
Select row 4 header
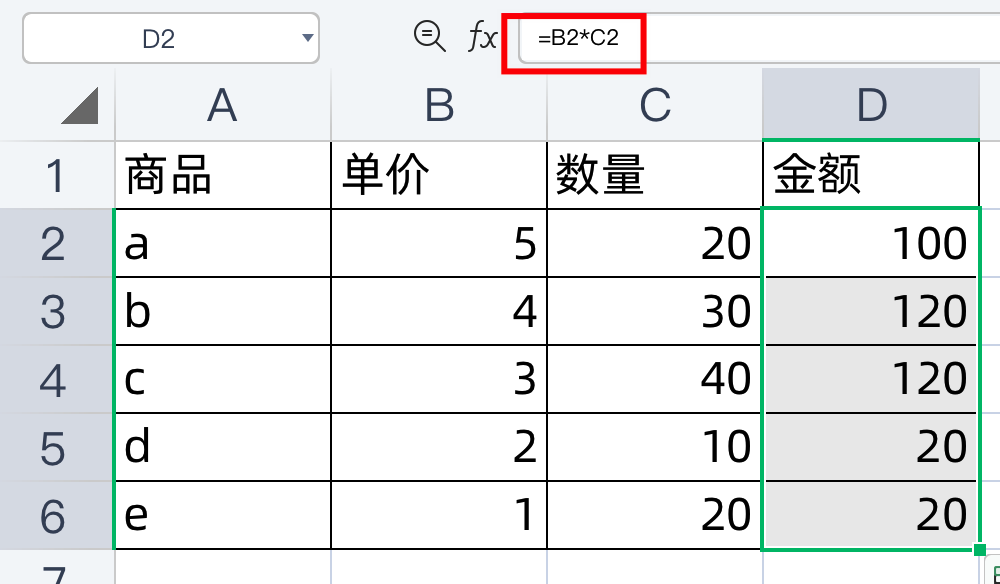click(56, 380)
